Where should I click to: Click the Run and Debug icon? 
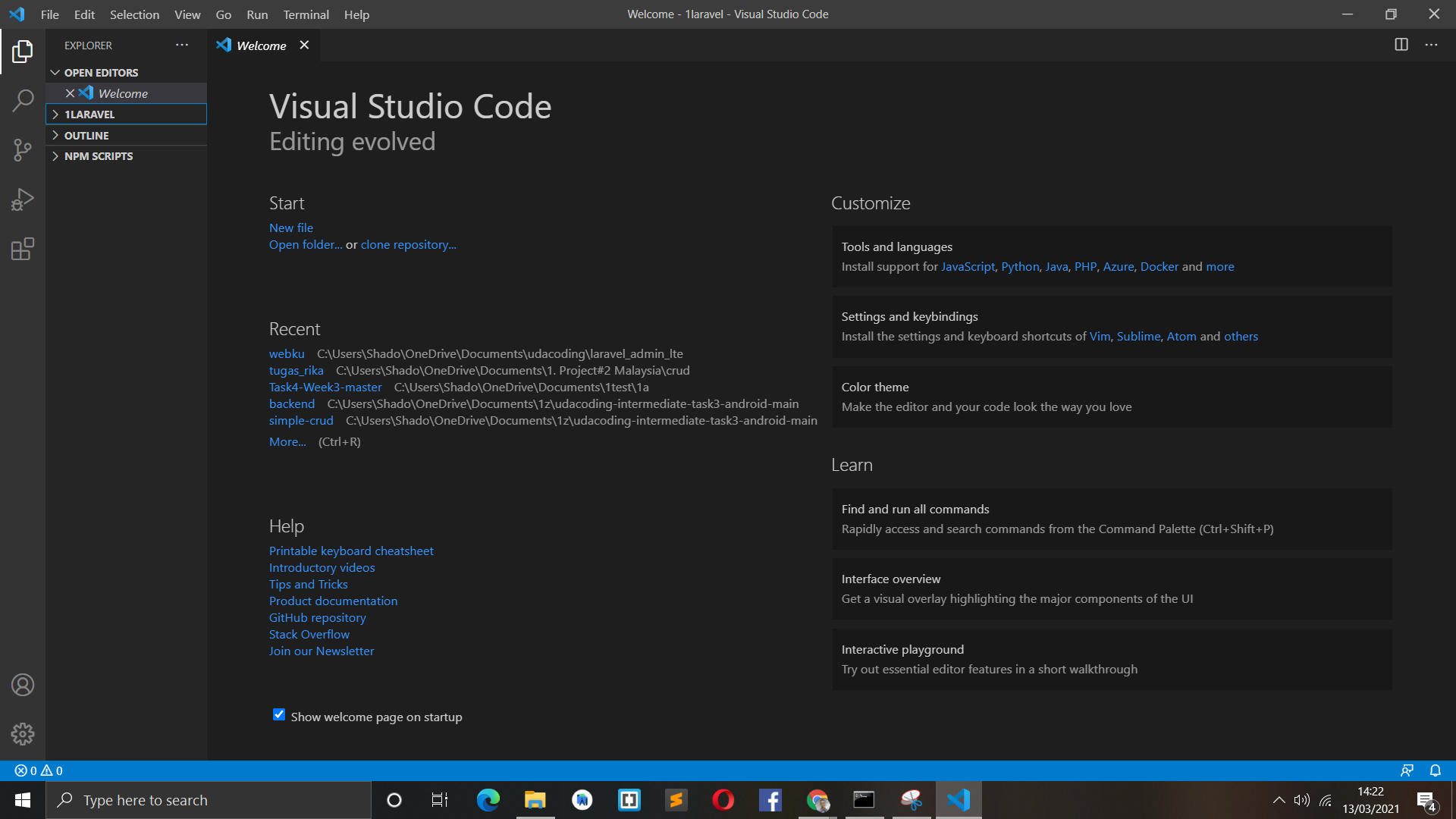22,199
